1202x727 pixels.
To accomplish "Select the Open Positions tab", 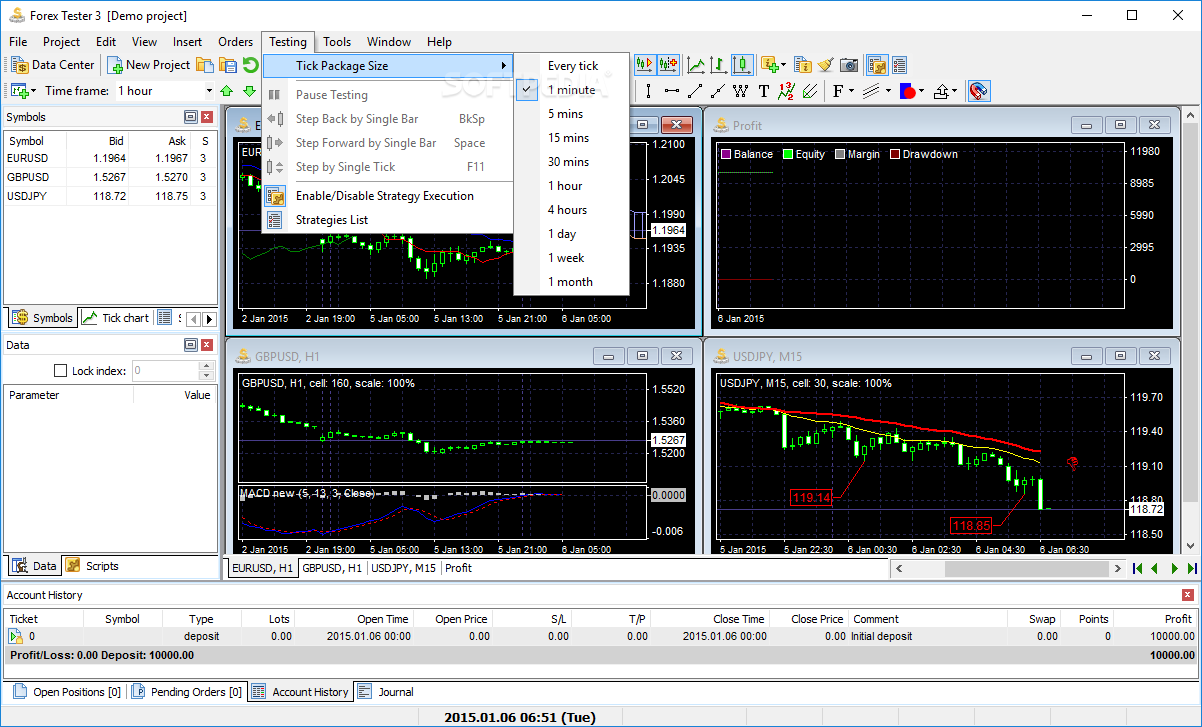I will coord(67,692).
